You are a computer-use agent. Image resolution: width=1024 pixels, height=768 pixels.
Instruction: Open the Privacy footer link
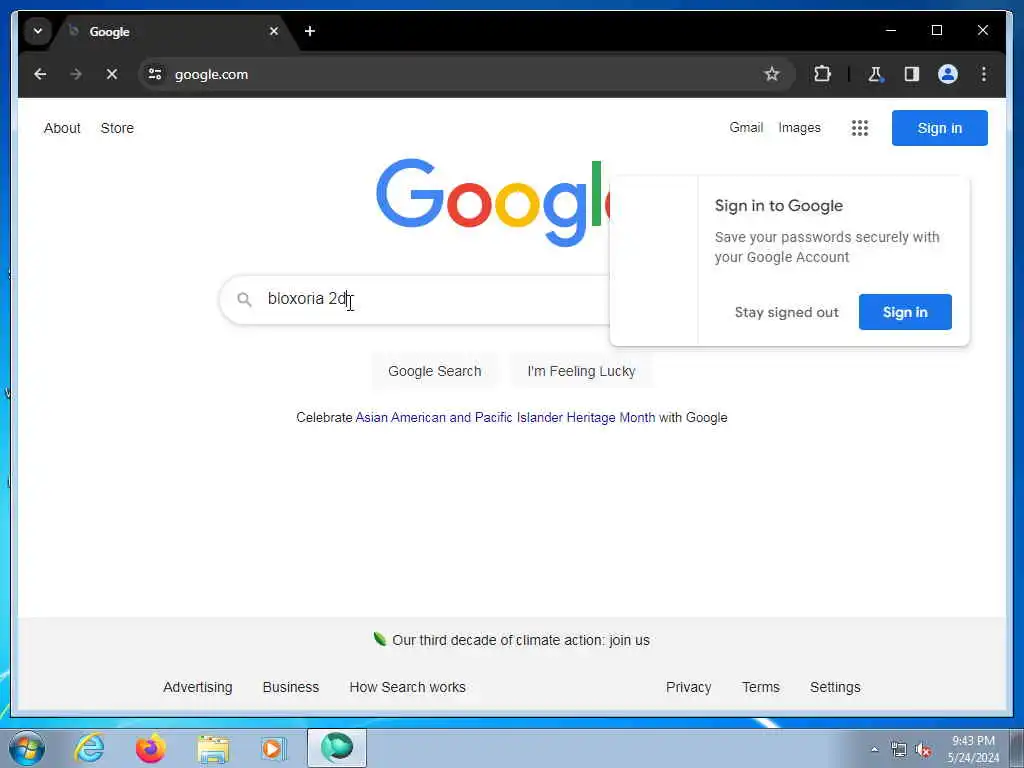[x=688, y=687]
